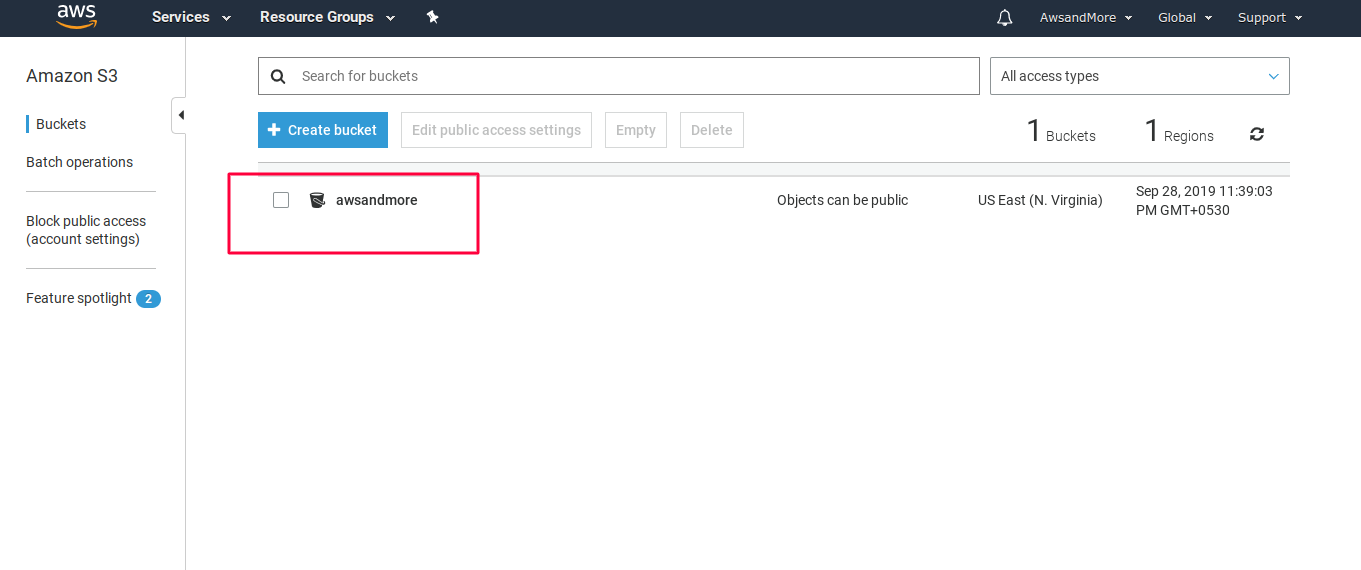Click Edit public access settings button
Screen dimensions: 1361x570
496,130
